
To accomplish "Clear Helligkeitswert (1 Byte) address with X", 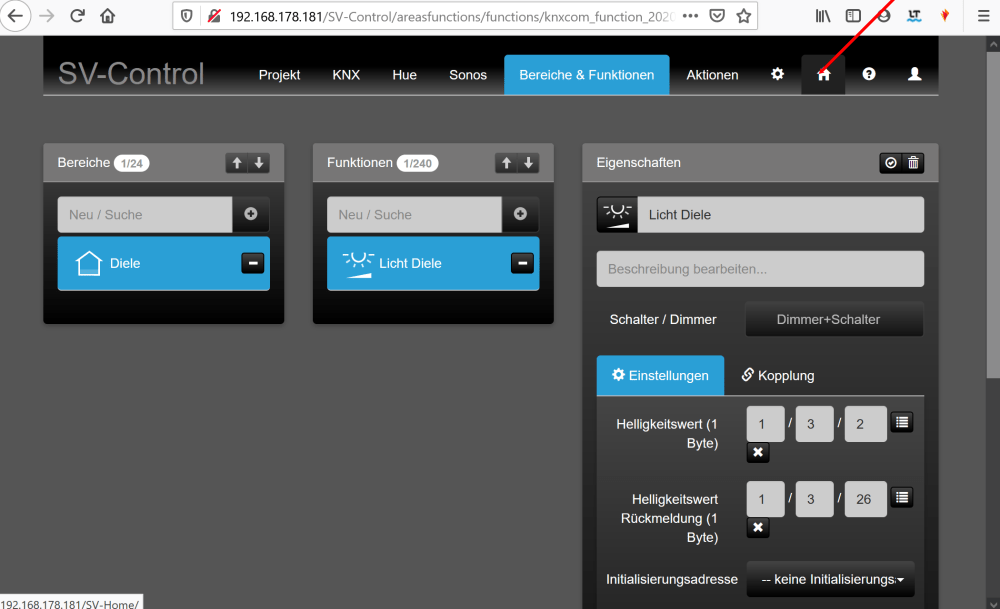I will (758, 452).
